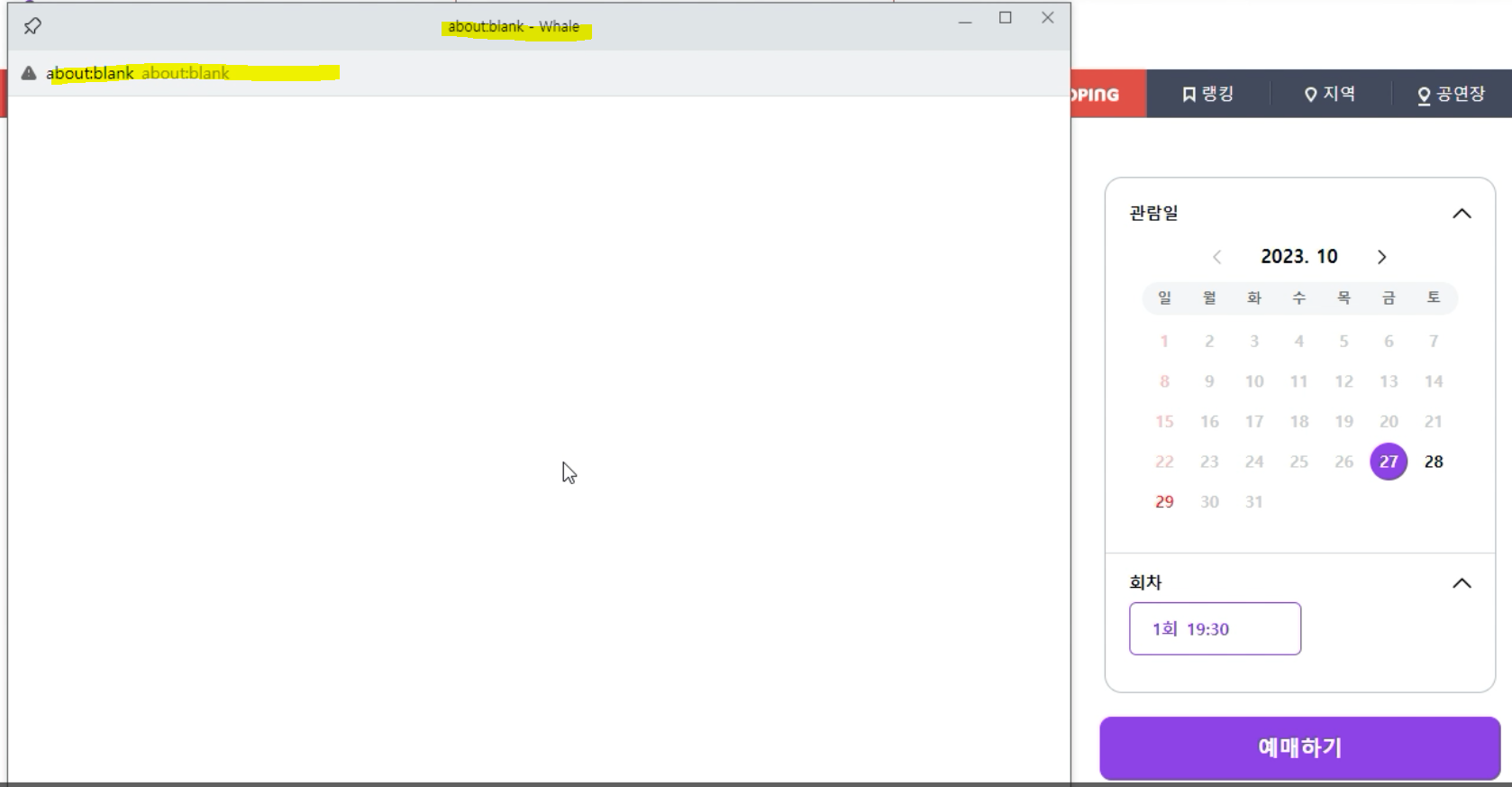Click the 수 weekday header
Image resolution: width=1512 pixels, height=787 pixels.
1298,297
